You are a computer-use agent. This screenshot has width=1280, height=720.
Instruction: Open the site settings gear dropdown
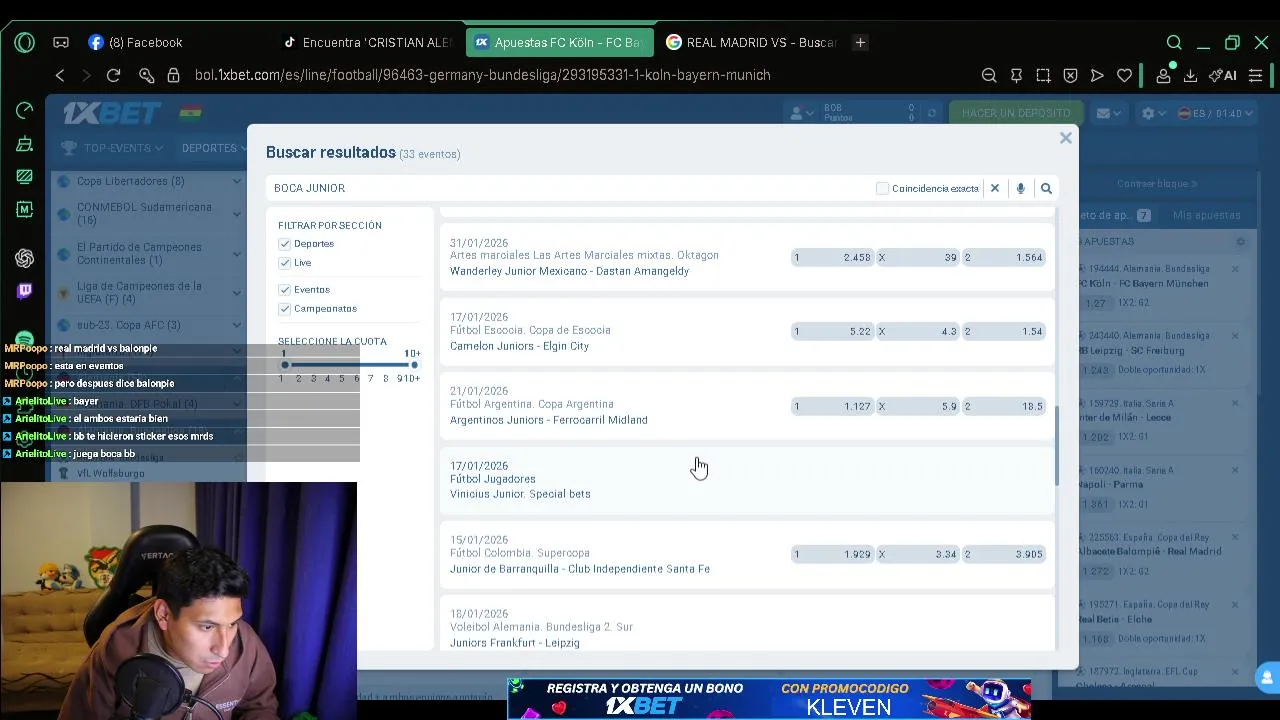pyautogui.click(x=1154, y=113)
